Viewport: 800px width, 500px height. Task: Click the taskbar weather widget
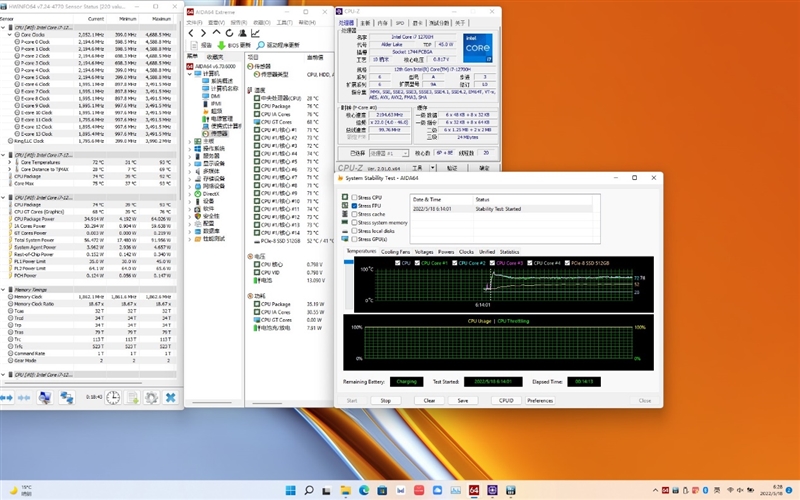point(21,490)
